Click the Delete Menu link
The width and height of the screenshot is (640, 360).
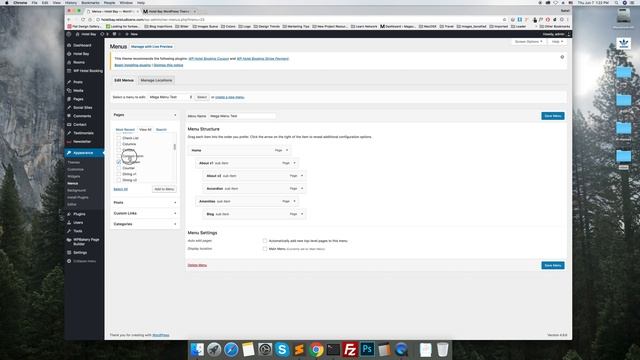[x=197, y=265]
